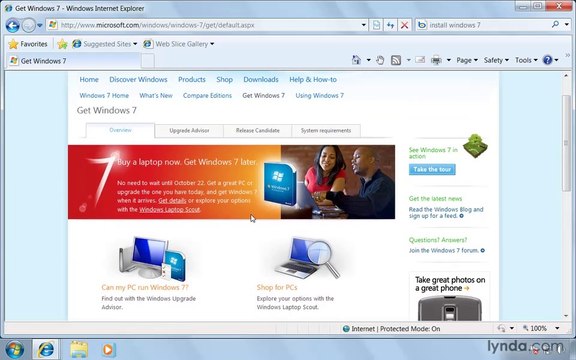The height and width of the screenshot is (360, 576).
Task: Click the laptop with magnifier image
Action: point(307,258)
